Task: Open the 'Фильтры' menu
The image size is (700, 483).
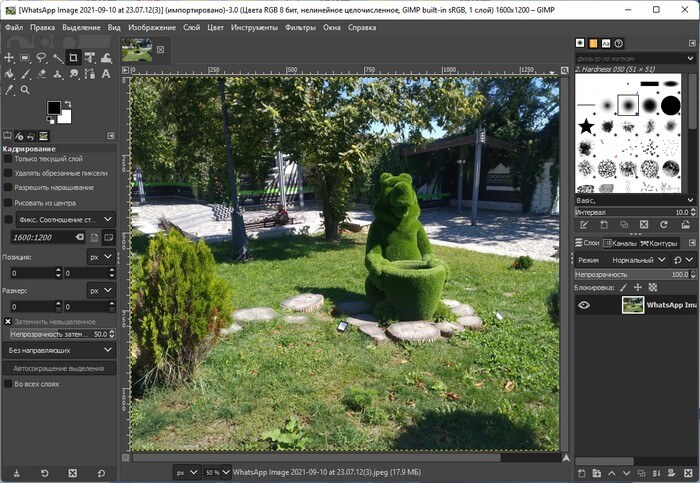Action: [x=300, y=27]
